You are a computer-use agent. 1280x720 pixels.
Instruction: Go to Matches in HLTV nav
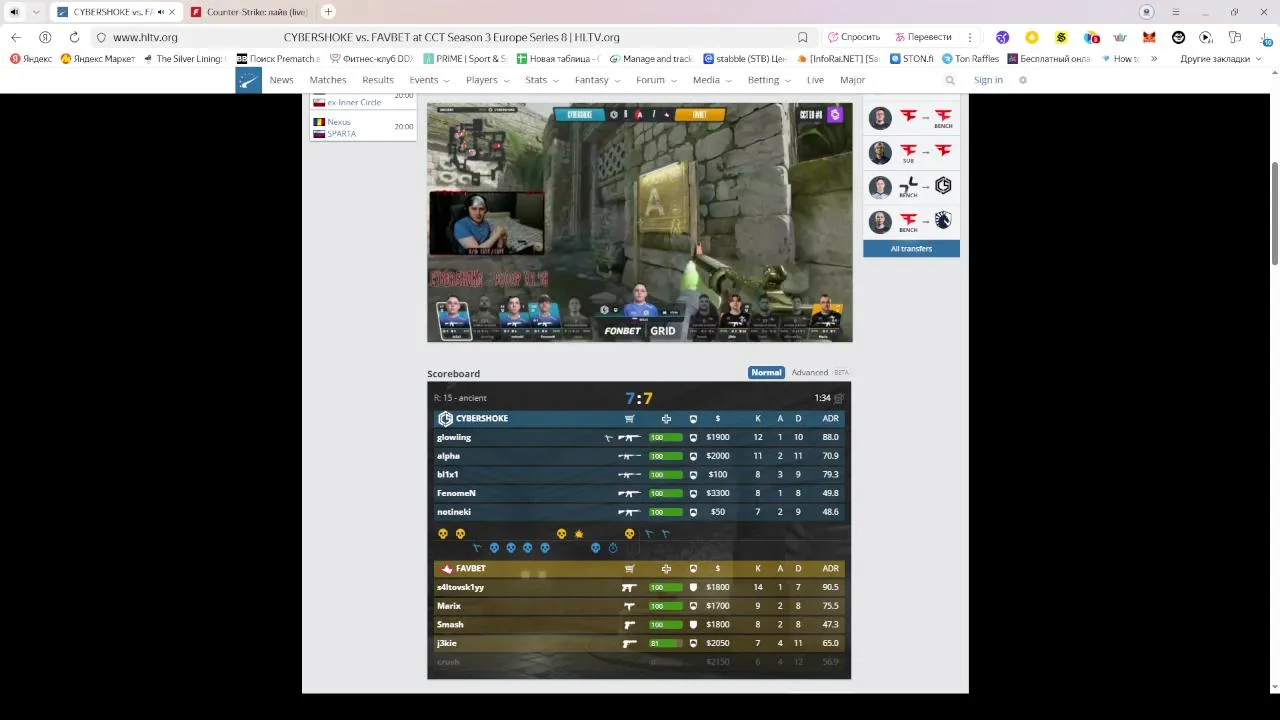point(328,80)
